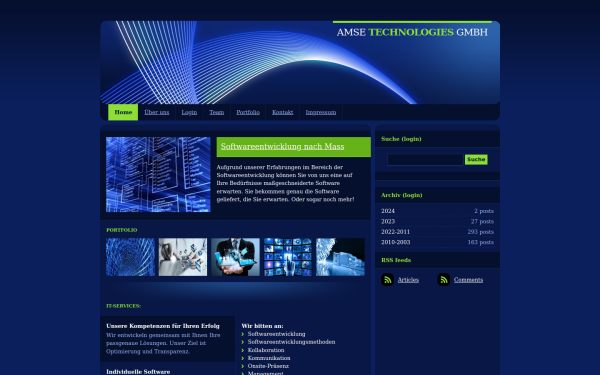Select the Kommunikation list item
The width and height of the screenshot is (600, 375).
click(x=269, y=358)
